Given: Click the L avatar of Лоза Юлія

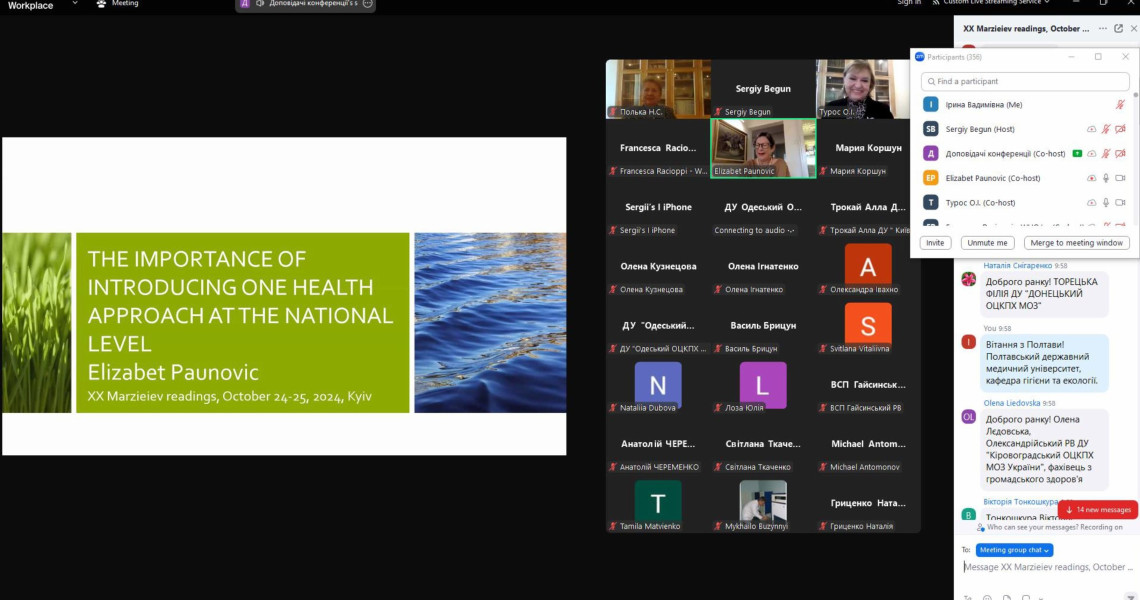Looking at the screenshot, I should click(x=763, y=383).
